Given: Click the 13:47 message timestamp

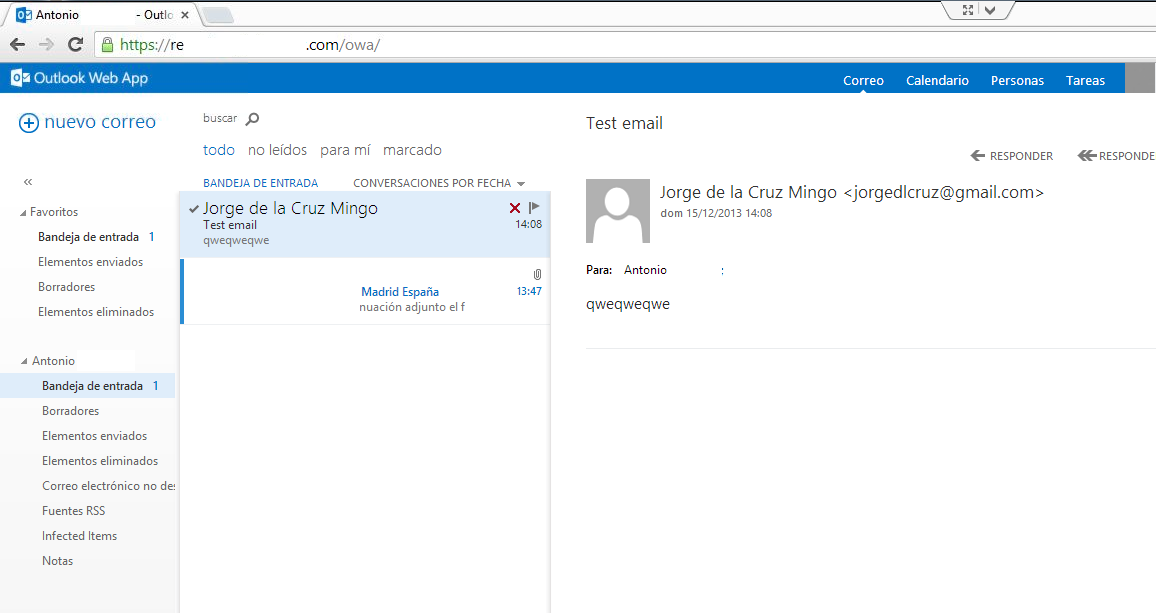Looking at the screenshot, I should (x=529, y=291).
